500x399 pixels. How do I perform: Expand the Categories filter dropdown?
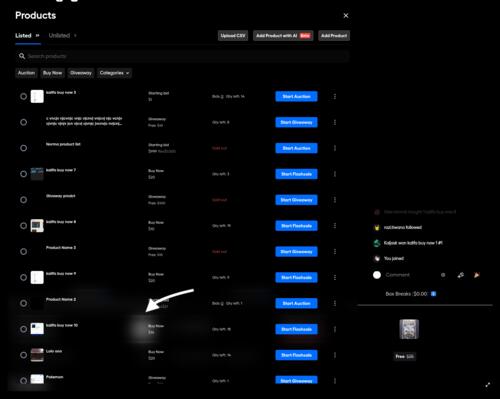[114, 73]
